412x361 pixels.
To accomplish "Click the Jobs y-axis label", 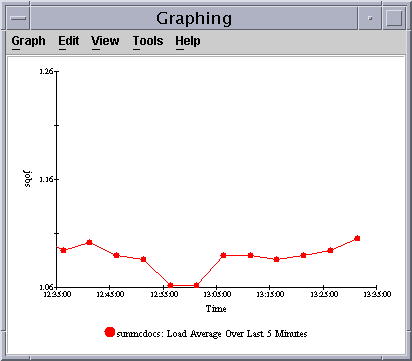I will click(x=28, y=179).
